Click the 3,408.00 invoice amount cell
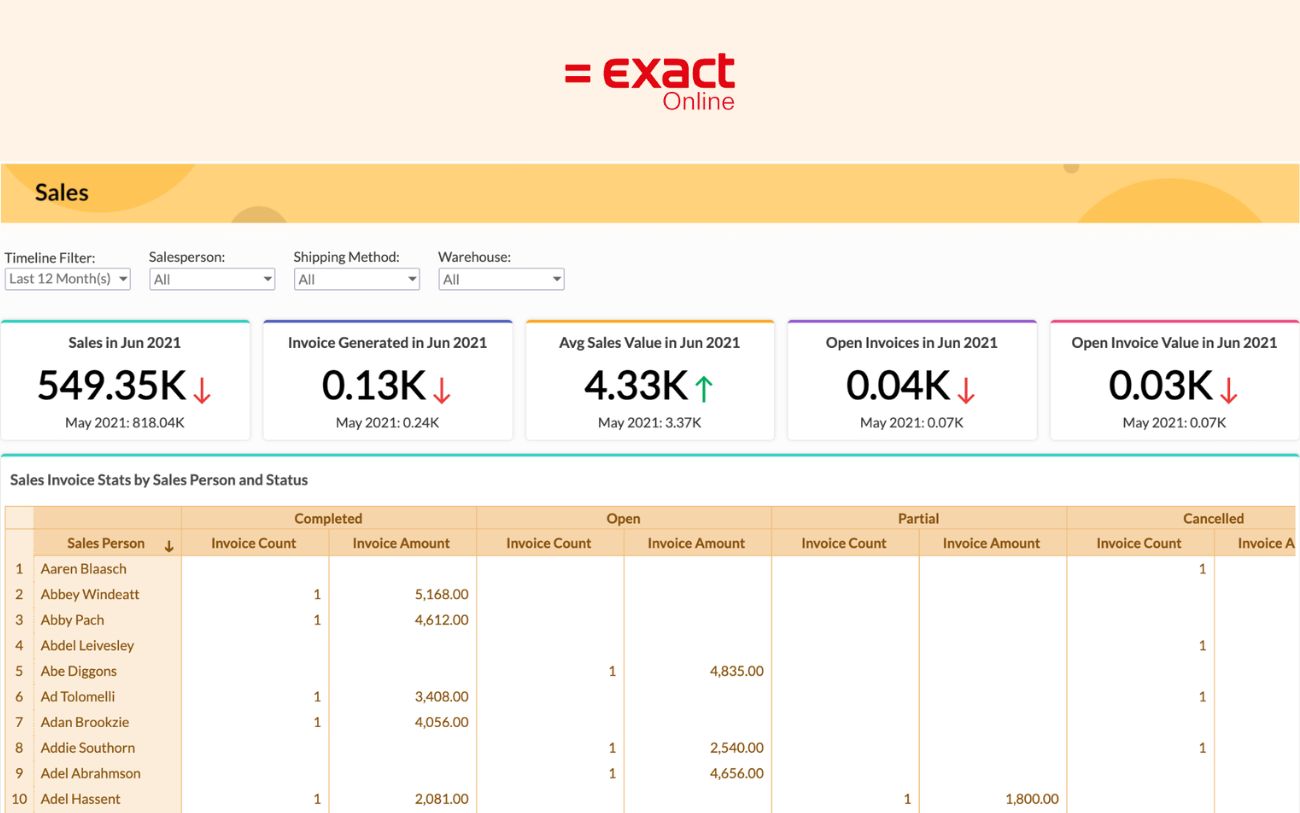 tap(441, 697)
